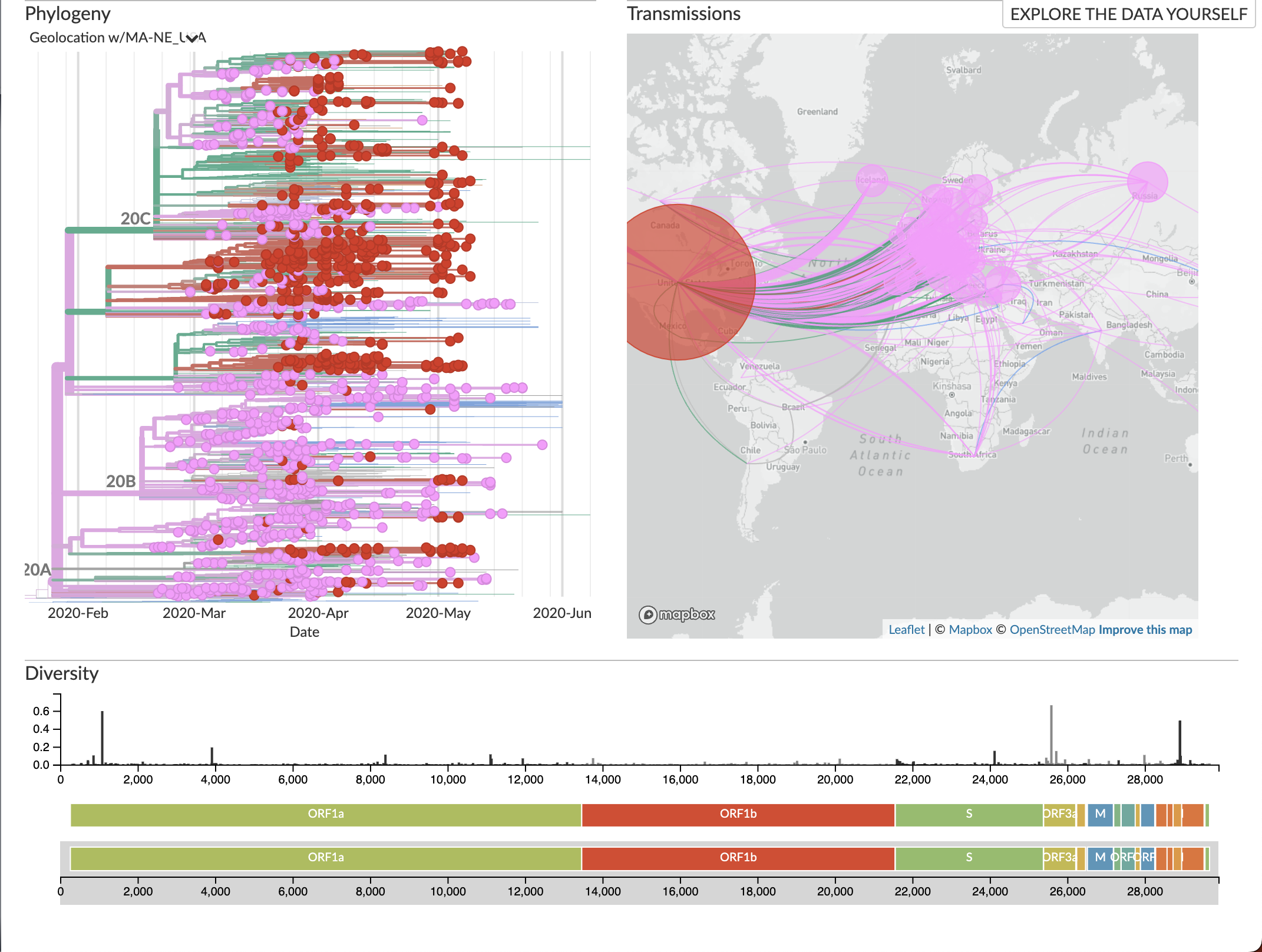The width and height of the screenshot is (1262, 952).
Task: Click the top red ORF1b gene block
Action: click(738, 814)
